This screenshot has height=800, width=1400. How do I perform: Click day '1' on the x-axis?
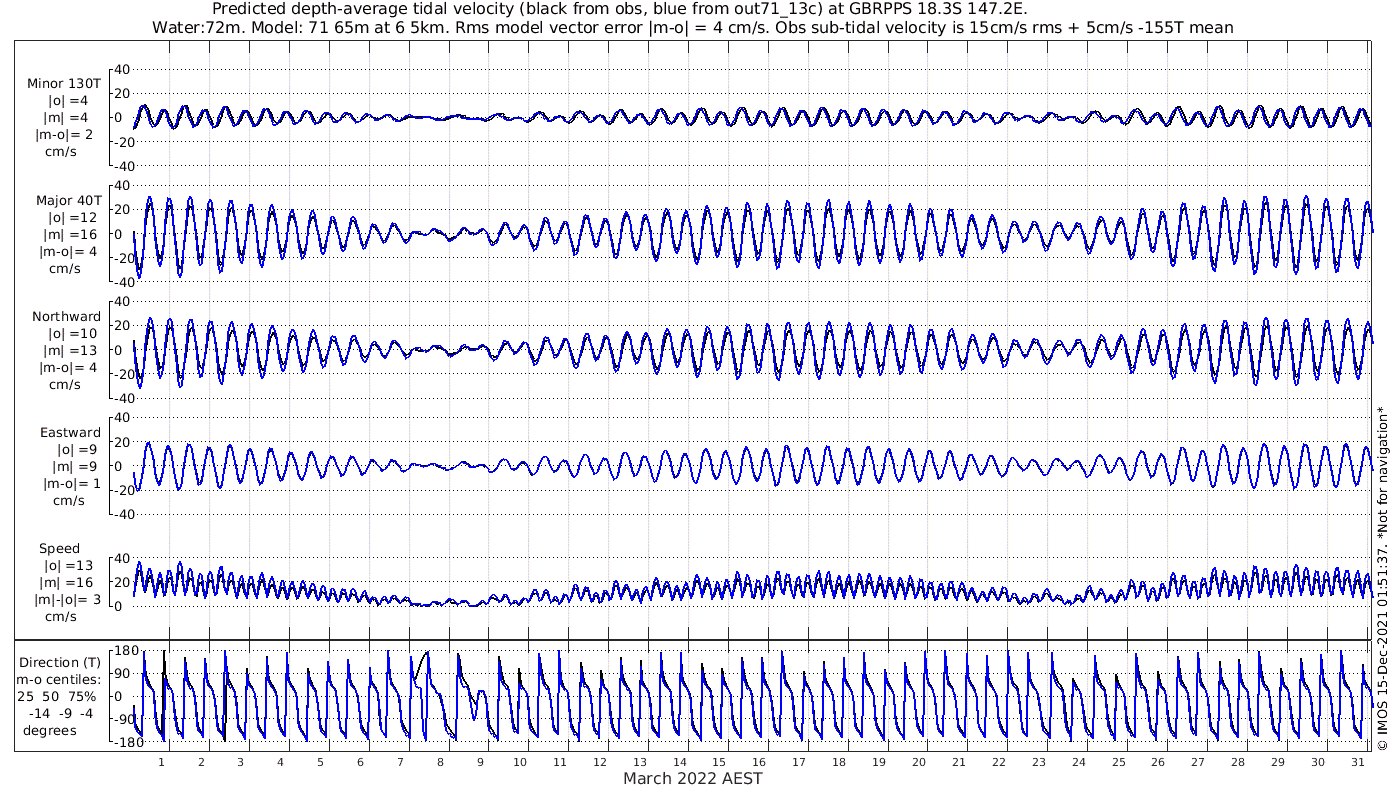point(161,762)
